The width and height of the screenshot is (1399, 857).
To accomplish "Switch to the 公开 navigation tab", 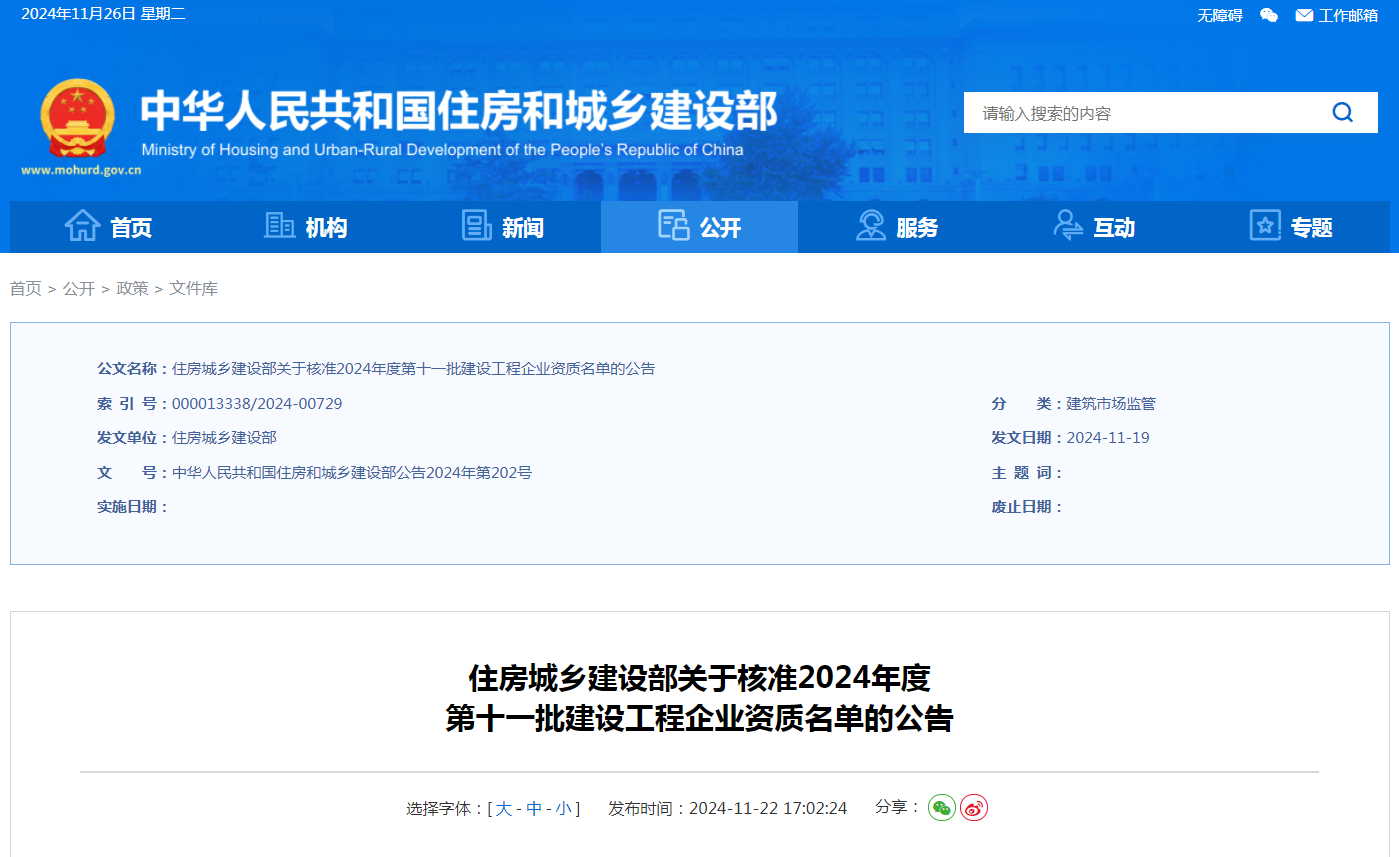I will (x=700, y=227).
